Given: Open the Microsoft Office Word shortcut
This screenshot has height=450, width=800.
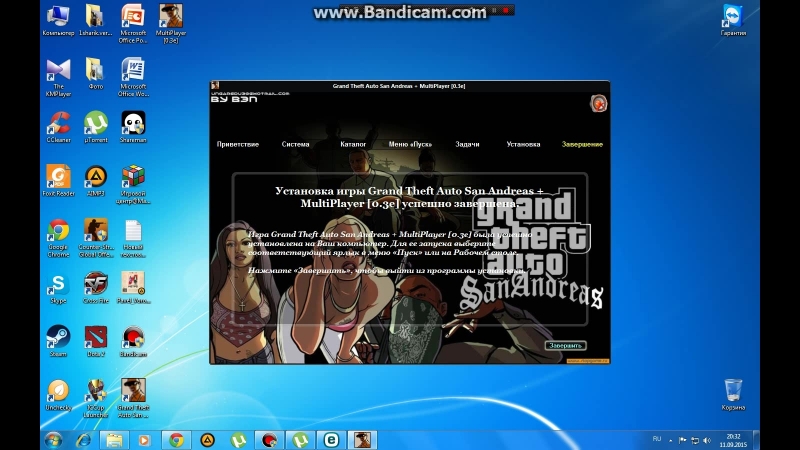Looking at the screenshot, I should pos(133,78).
